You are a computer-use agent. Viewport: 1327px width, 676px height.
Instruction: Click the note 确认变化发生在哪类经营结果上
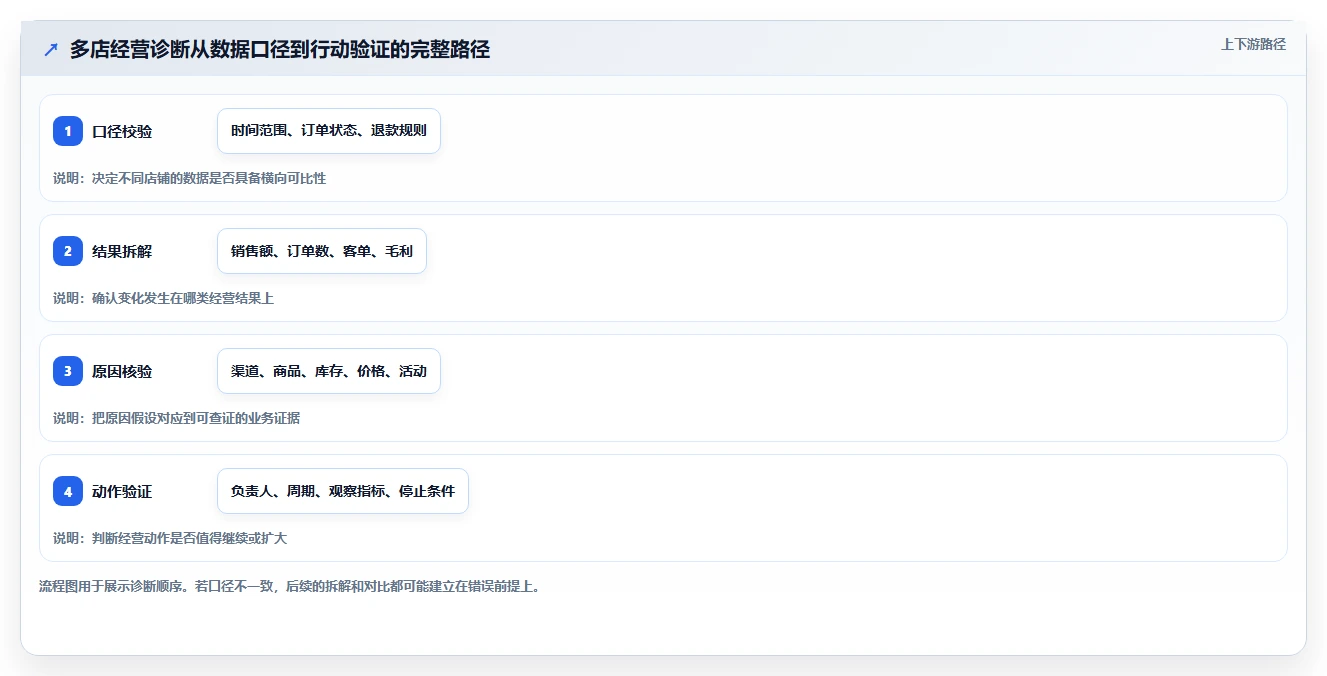click(x=183, y=298)
